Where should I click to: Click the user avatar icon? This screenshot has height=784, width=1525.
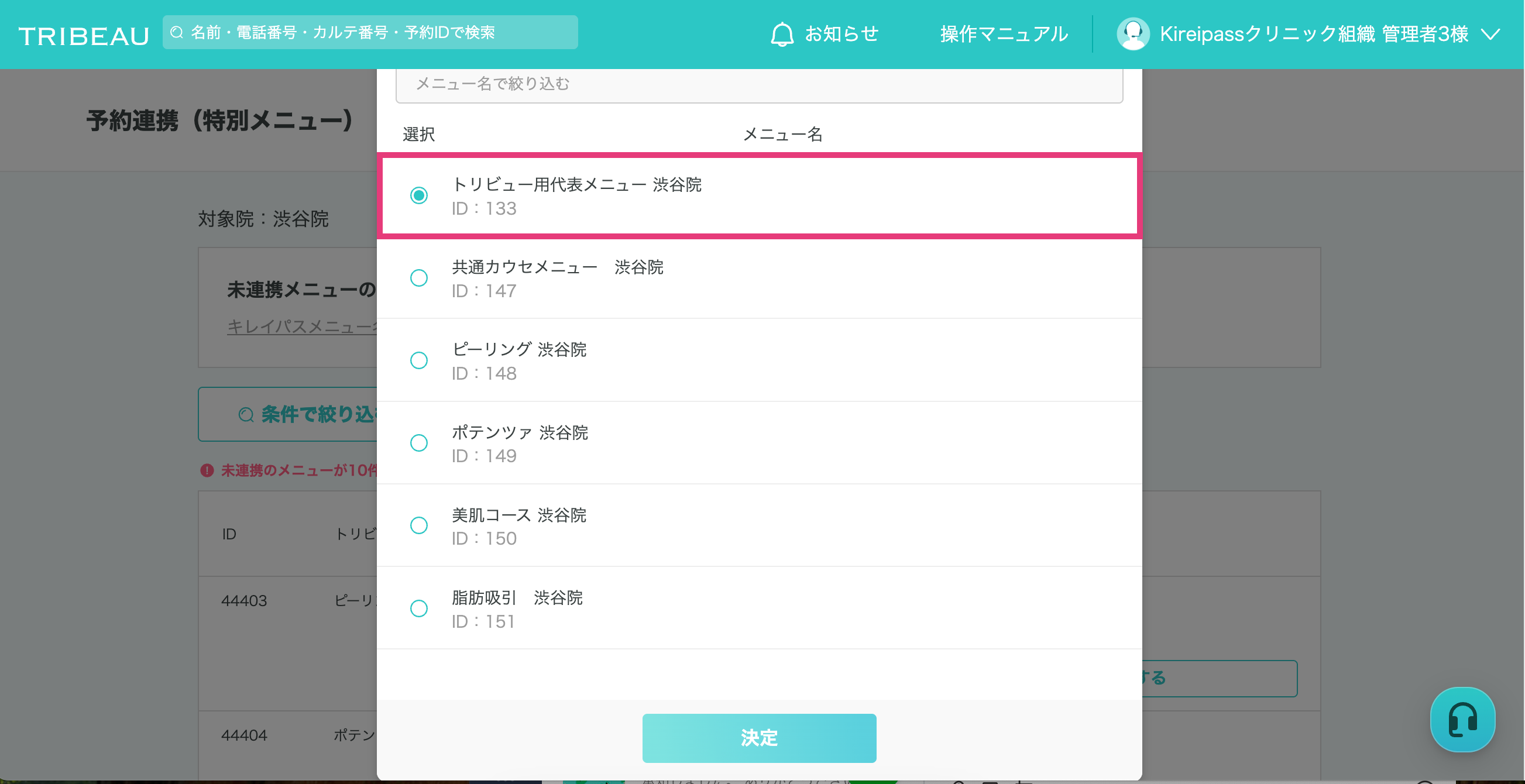tap(1132, 34)
